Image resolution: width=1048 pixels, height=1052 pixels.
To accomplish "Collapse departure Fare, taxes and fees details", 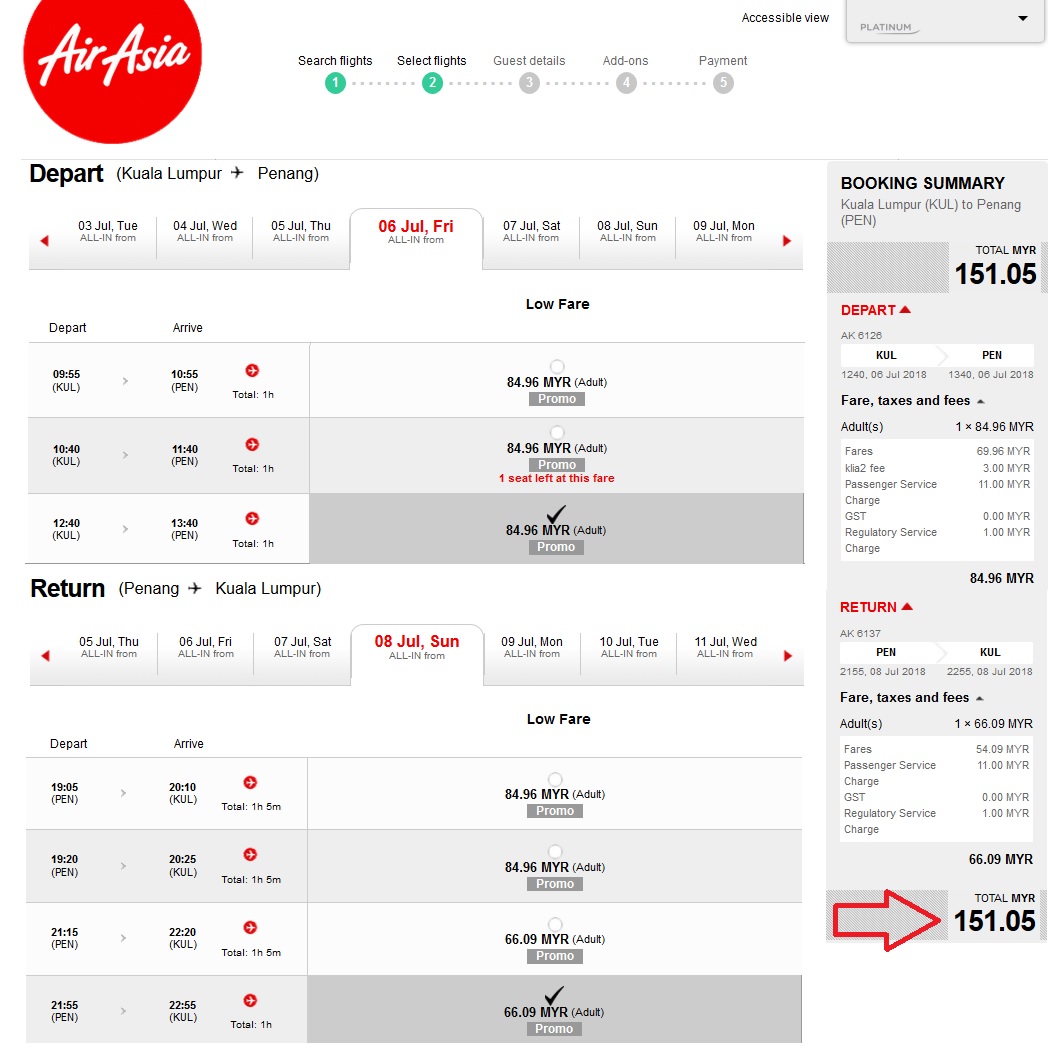I will [980, 401].
